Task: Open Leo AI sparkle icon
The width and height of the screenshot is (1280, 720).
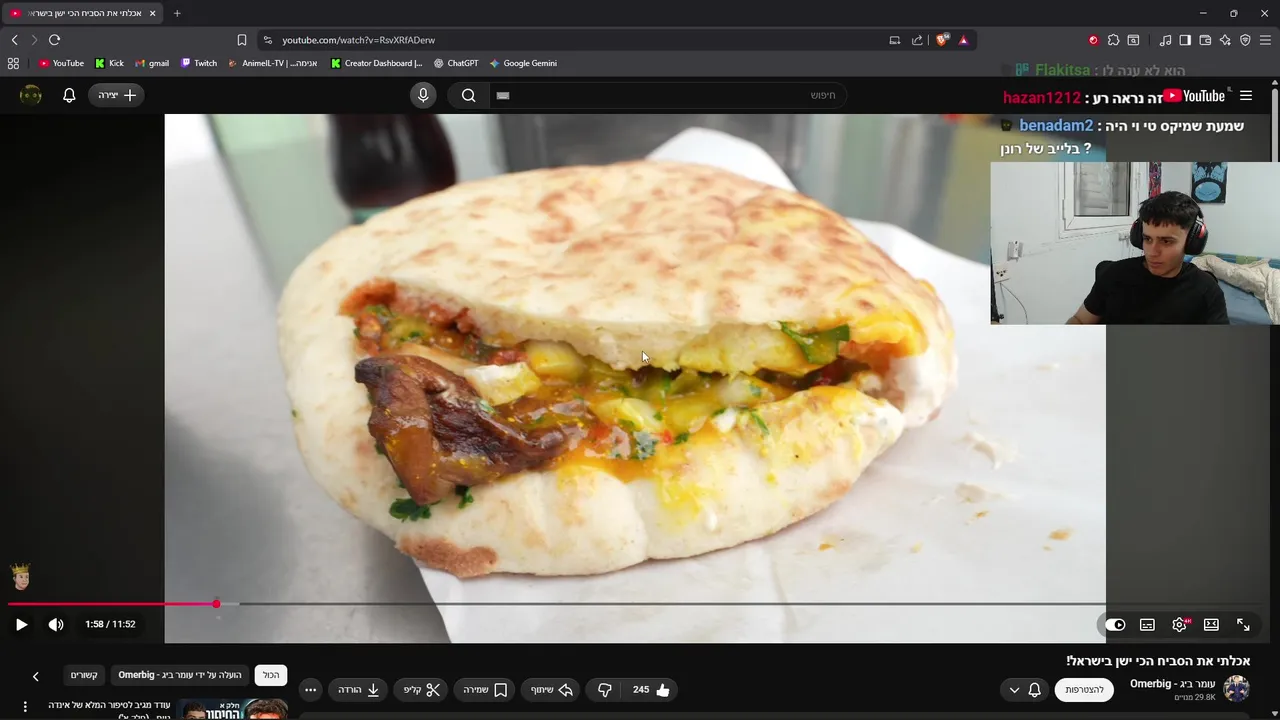Action: (x=1225, y=40)
